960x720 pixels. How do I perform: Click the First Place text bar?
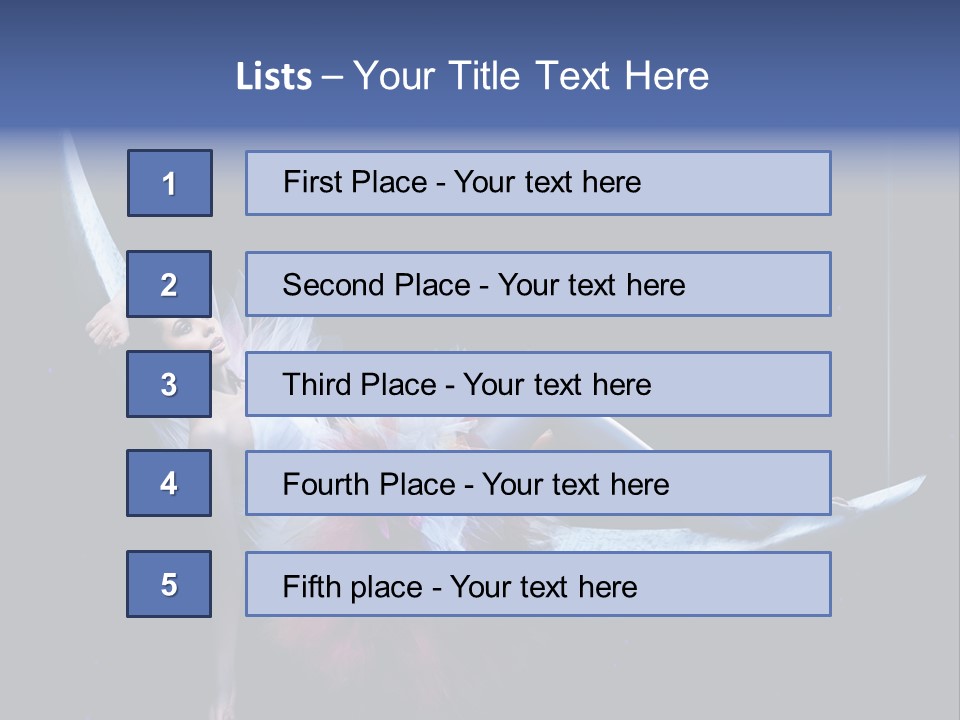pyautogui.click(x=538, y=183)
